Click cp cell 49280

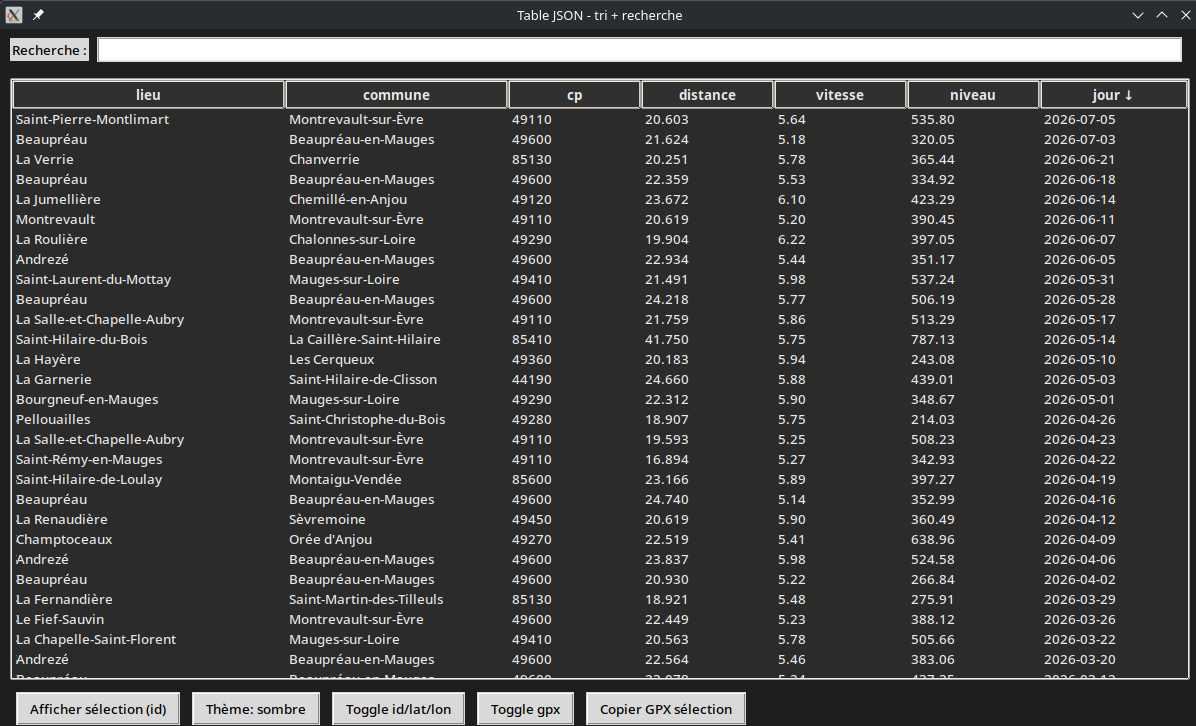(532, 419)
